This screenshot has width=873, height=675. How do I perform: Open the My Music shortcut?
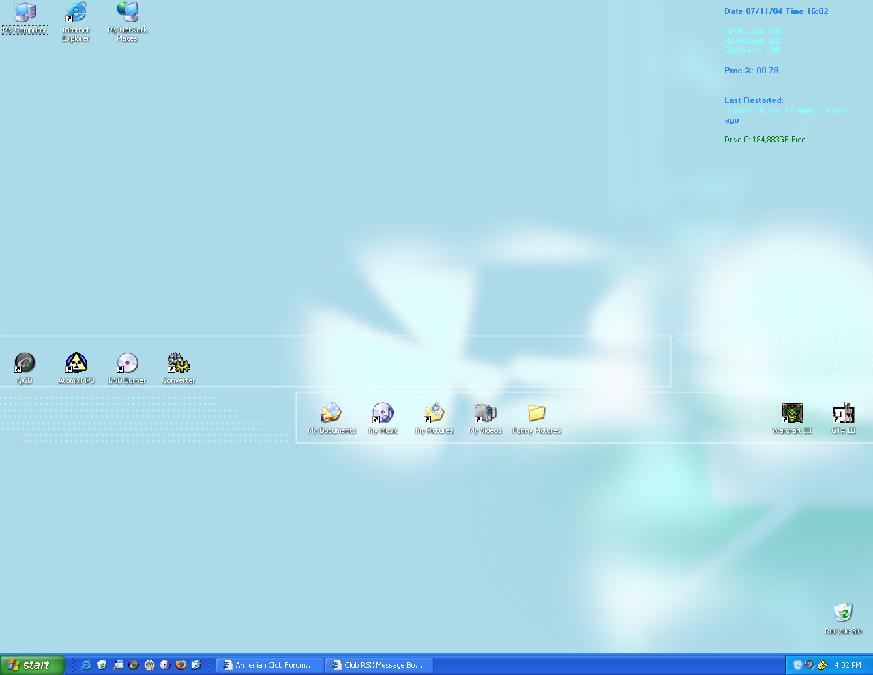pyautogui.click(x=383, y=413)
